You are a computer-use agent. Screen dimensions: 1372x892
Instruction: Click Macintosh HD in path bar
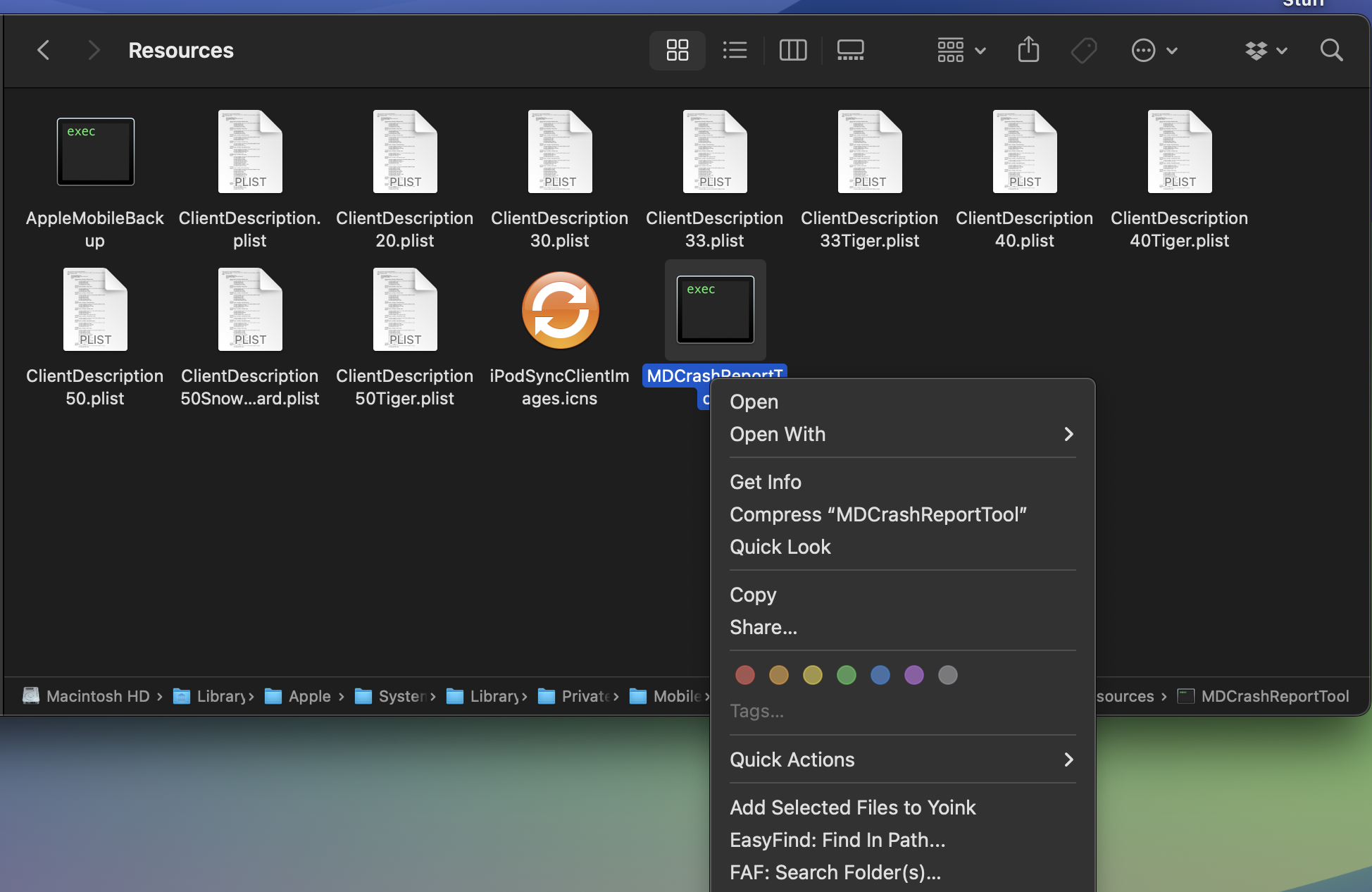97,696
